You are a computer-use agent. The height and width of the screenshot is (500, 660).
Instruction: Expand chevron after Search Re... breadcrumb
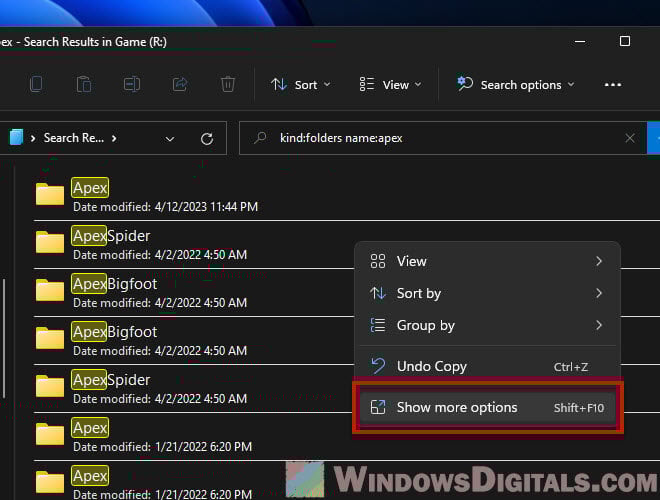point(114,138)
